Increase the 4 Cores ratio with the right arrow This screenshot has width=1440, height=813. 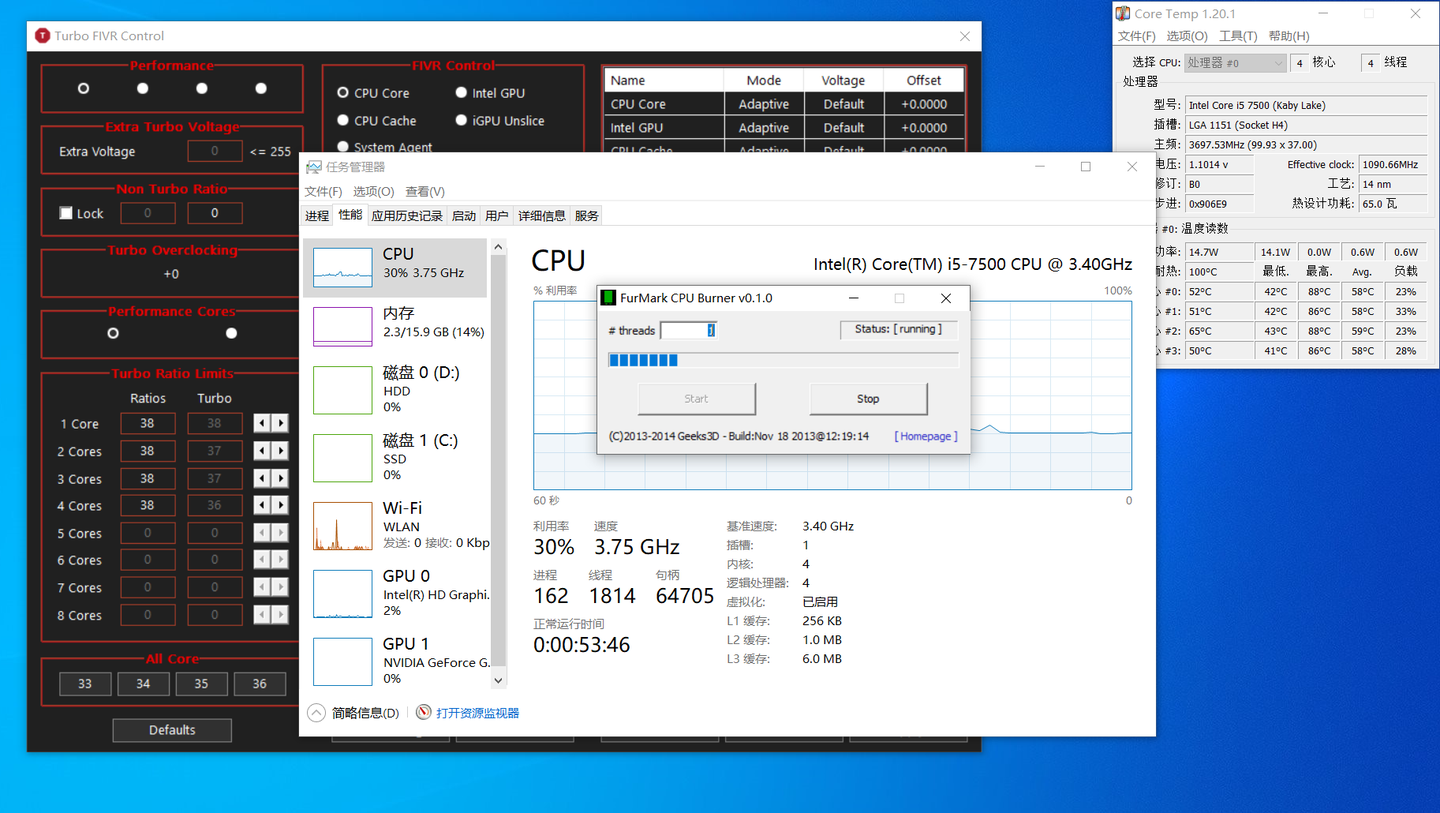(280, 506)
